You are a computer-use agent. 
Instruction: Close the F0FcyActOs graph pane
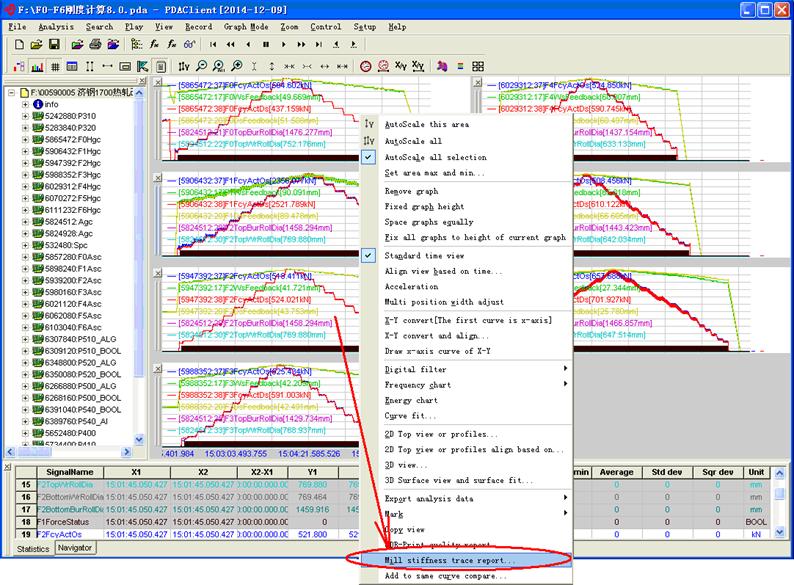[158, 82]
